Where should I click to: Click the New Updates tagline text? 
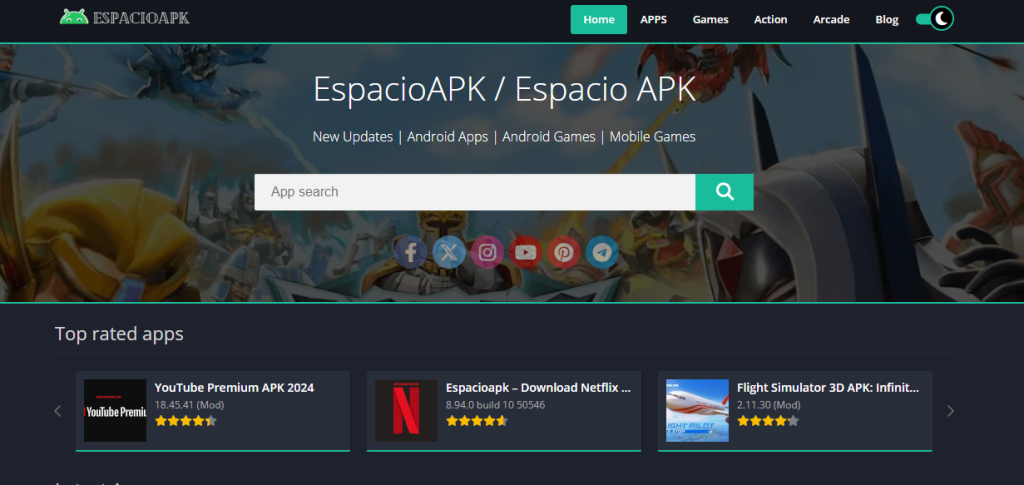[x=353, y=136]
